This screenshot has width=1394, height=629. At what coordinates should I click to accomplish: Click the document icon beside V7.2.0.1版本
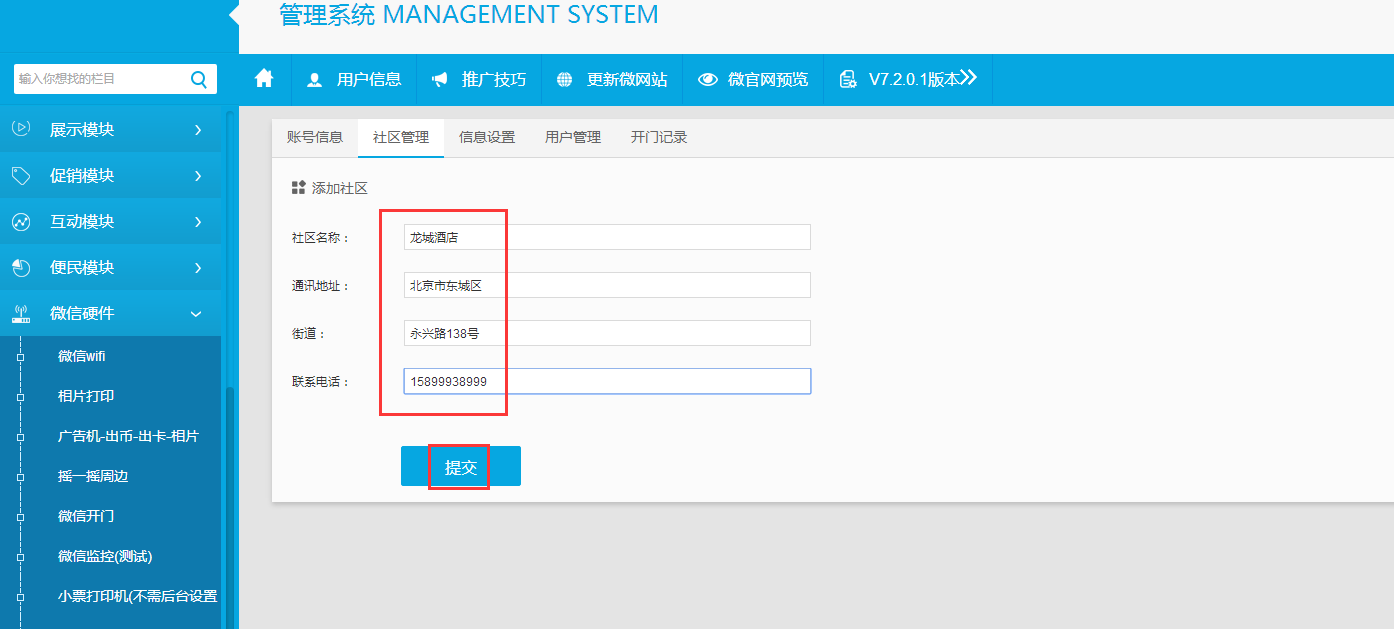pos(848,79)
